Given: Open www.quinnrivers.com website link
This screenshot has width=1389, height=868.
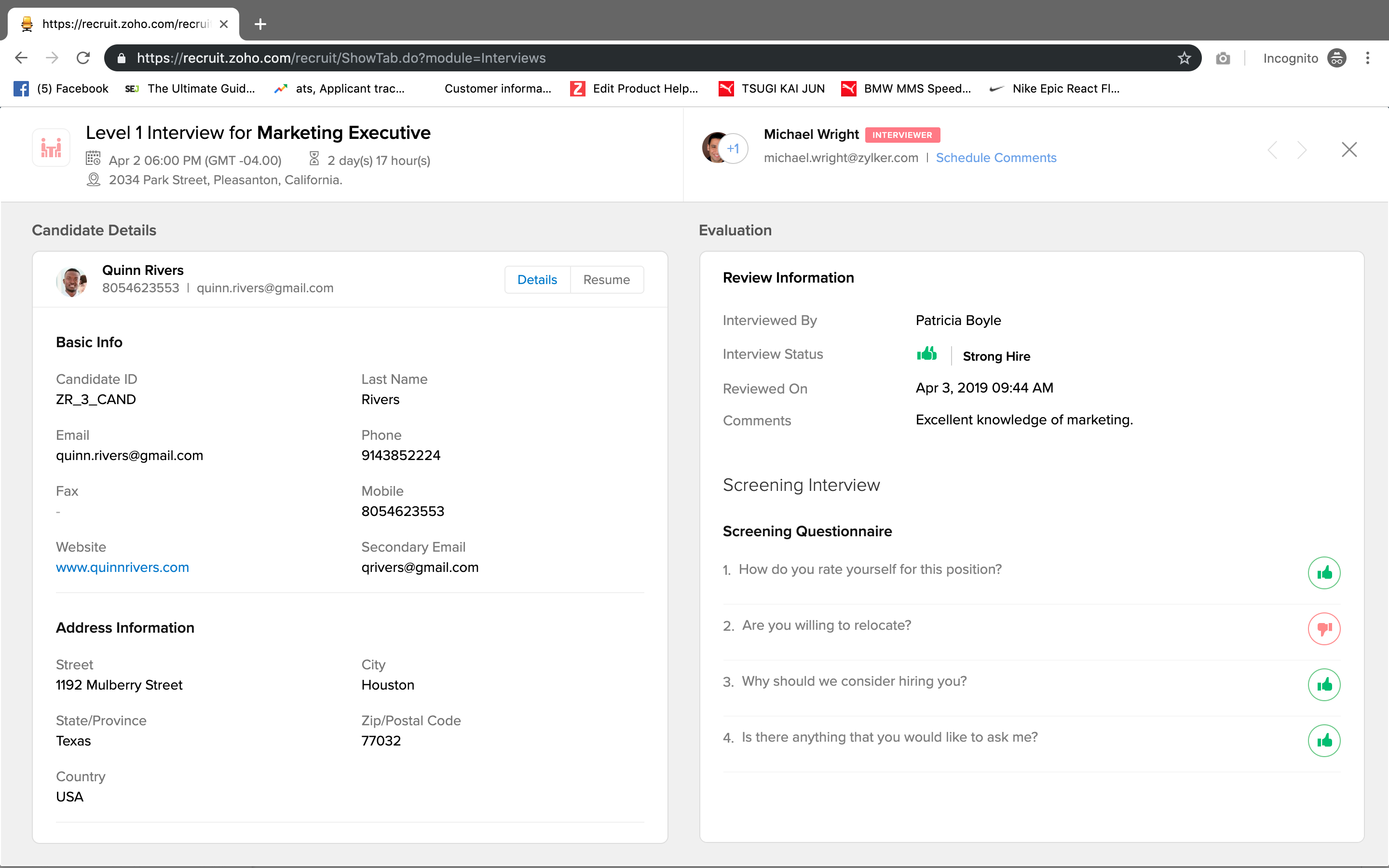Looking at the screenshot, I should (x=122, y=567).
